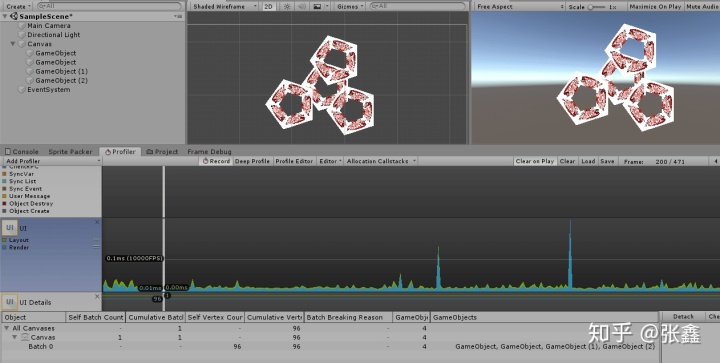Toggle scene lighting sun icon
720x363 pixels.
pyautogui.click(x=287, y=6)
